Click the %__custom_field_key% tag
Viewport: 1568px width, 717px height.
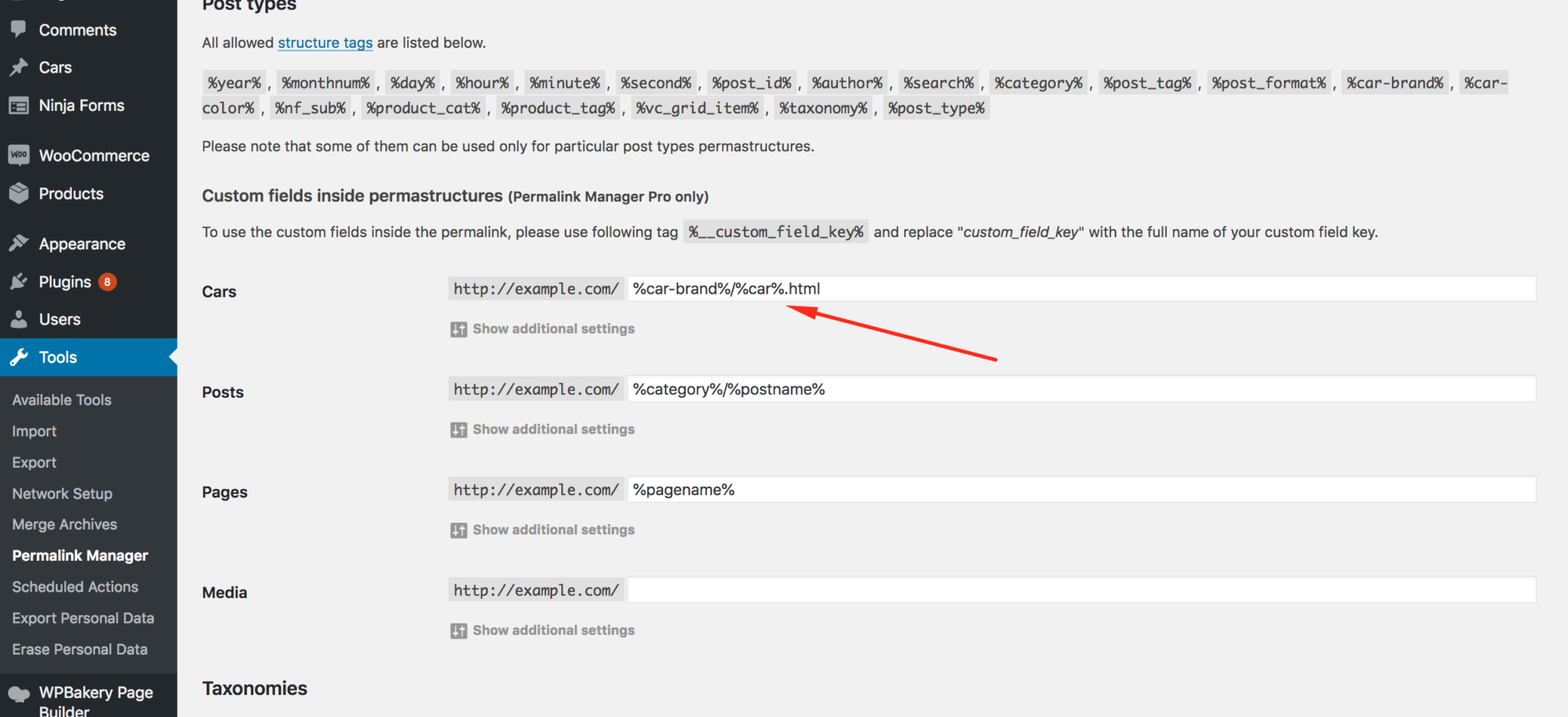[x=776, y=232]
